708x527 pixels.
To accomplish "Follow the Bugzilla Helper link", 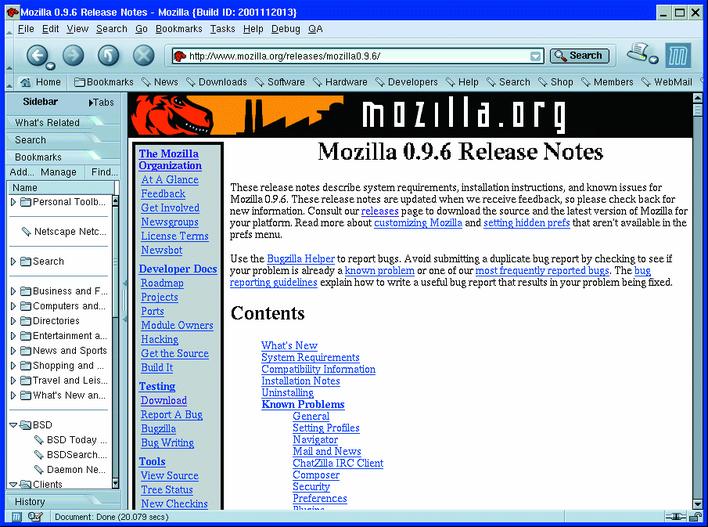I will pos(299,258).
